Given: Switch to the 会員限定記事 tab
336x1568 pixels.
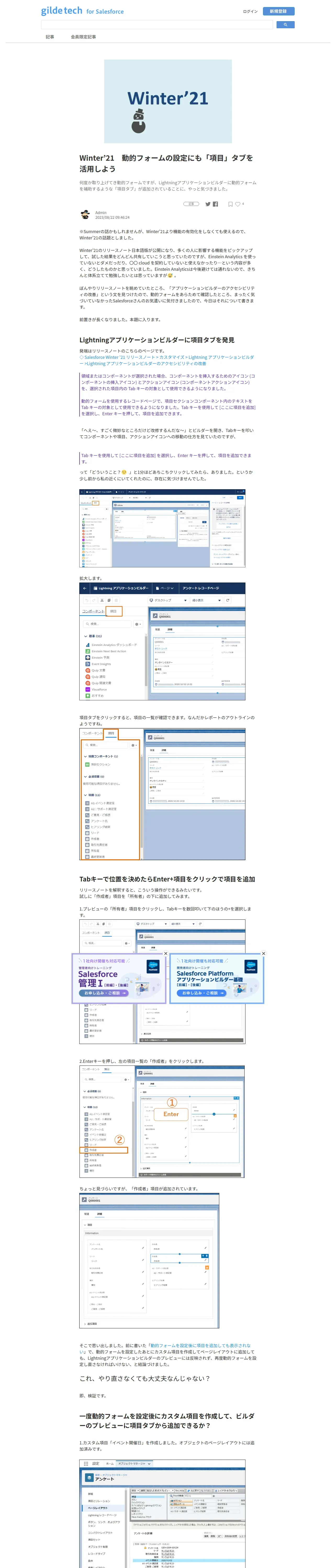Looking at the screenshot, I should [83, 37].
